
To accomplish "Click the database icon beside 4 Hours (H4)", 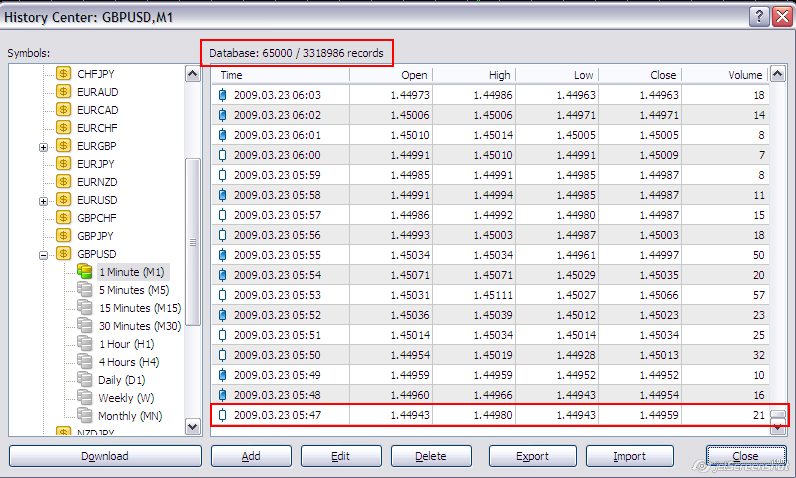I will 84,361.
